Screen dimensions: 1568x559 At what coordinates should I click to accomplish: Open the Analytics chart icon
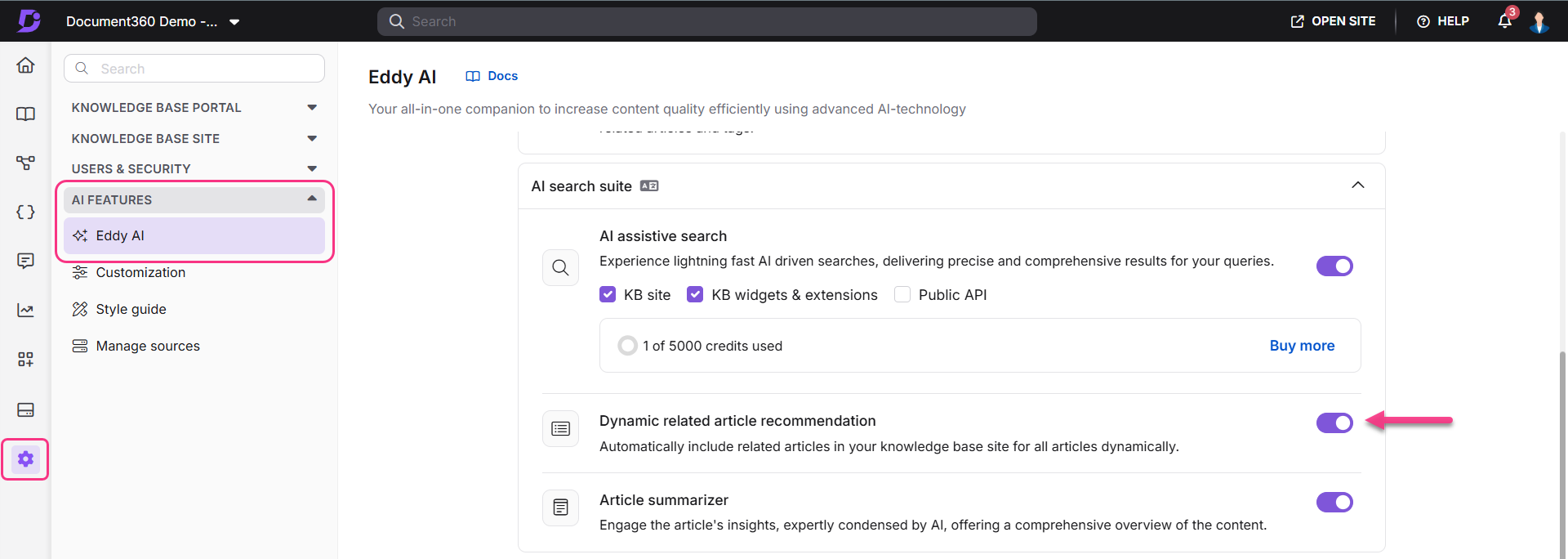[x=25, y=311]
